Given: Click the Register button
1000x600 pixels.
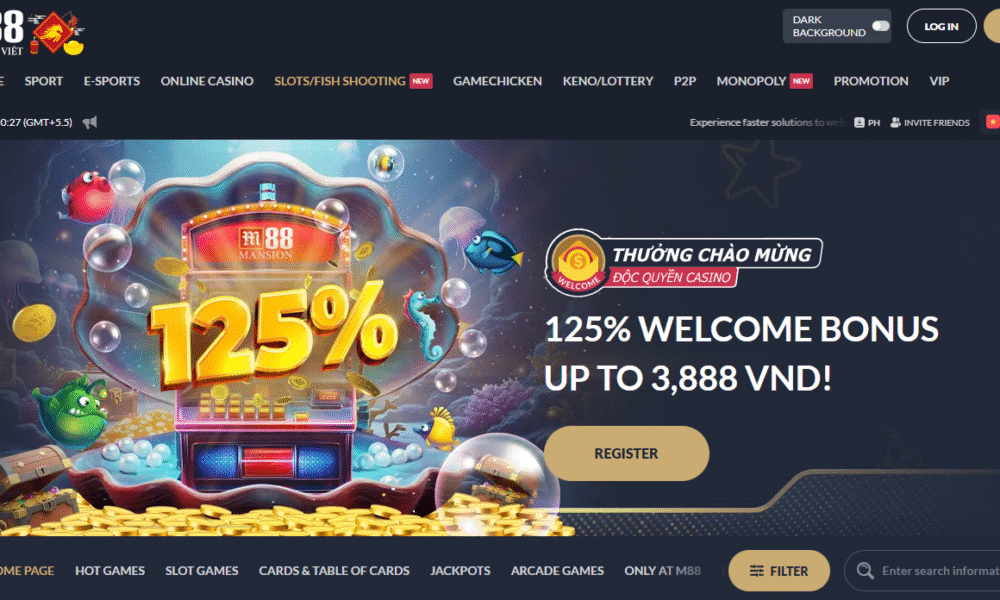Looking at the screenshot, I should (x=626, y=453).
